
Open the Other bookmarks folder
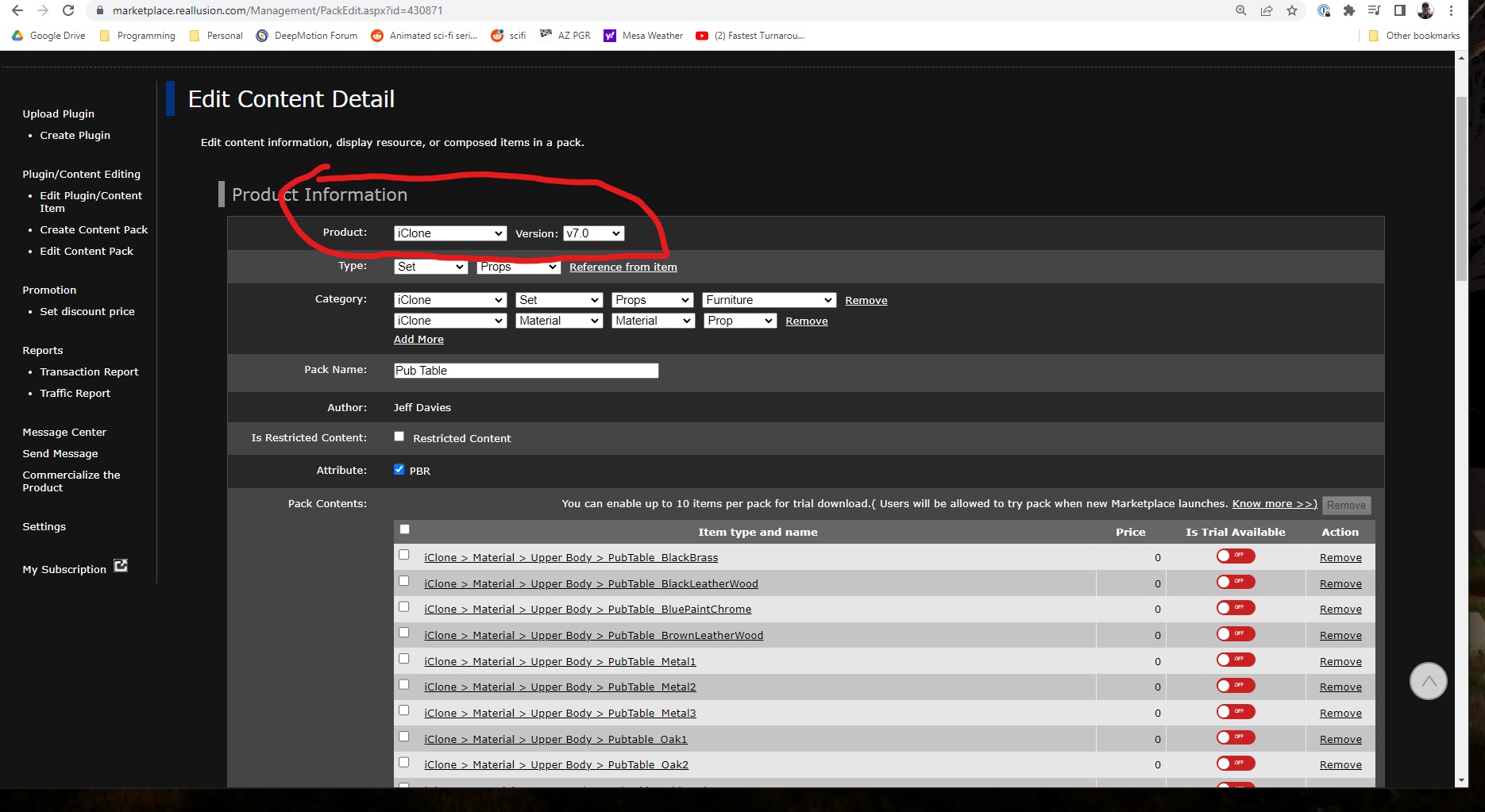pyautogui.click(x=1414, y=36)
